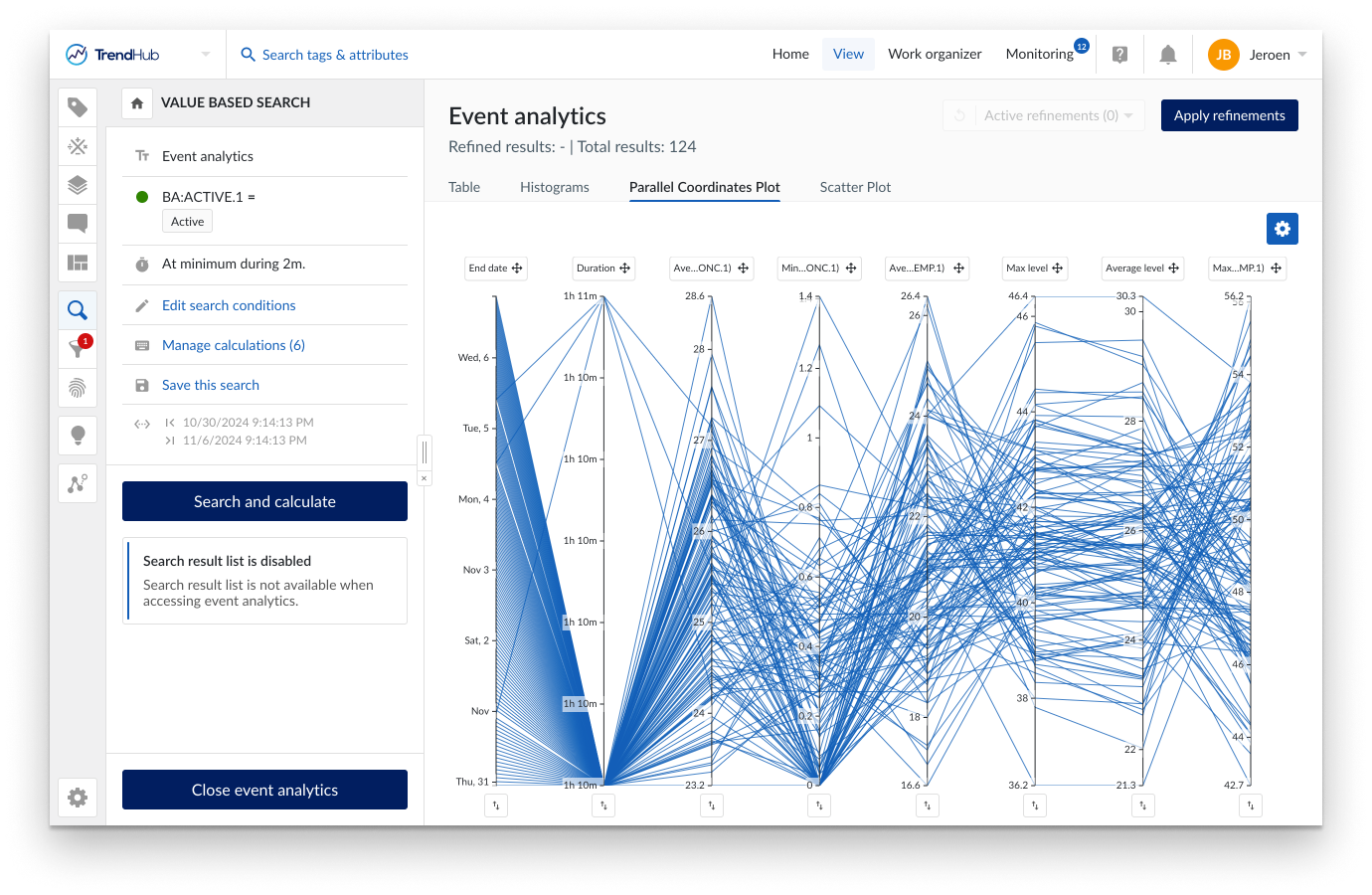Click the Search and calculate button
Image resolution: width=1372 pixels, height=895 pixels.
pos(264,501)
